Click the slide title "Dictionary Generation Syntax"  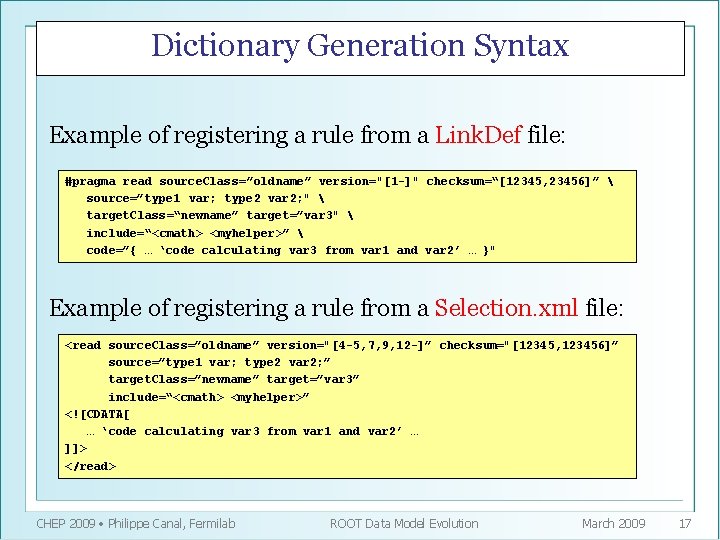pos(360,47)
